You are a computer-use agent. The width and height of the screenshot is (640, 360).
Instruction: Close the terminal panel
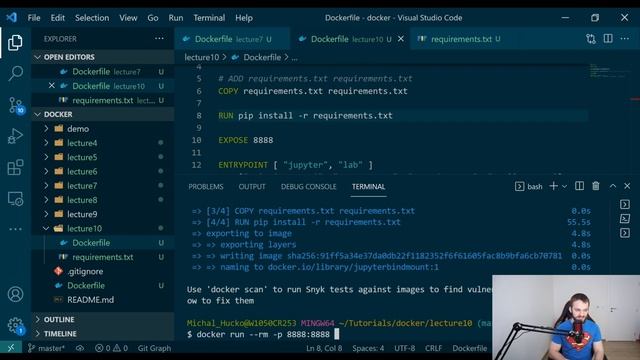click(627, 186)
